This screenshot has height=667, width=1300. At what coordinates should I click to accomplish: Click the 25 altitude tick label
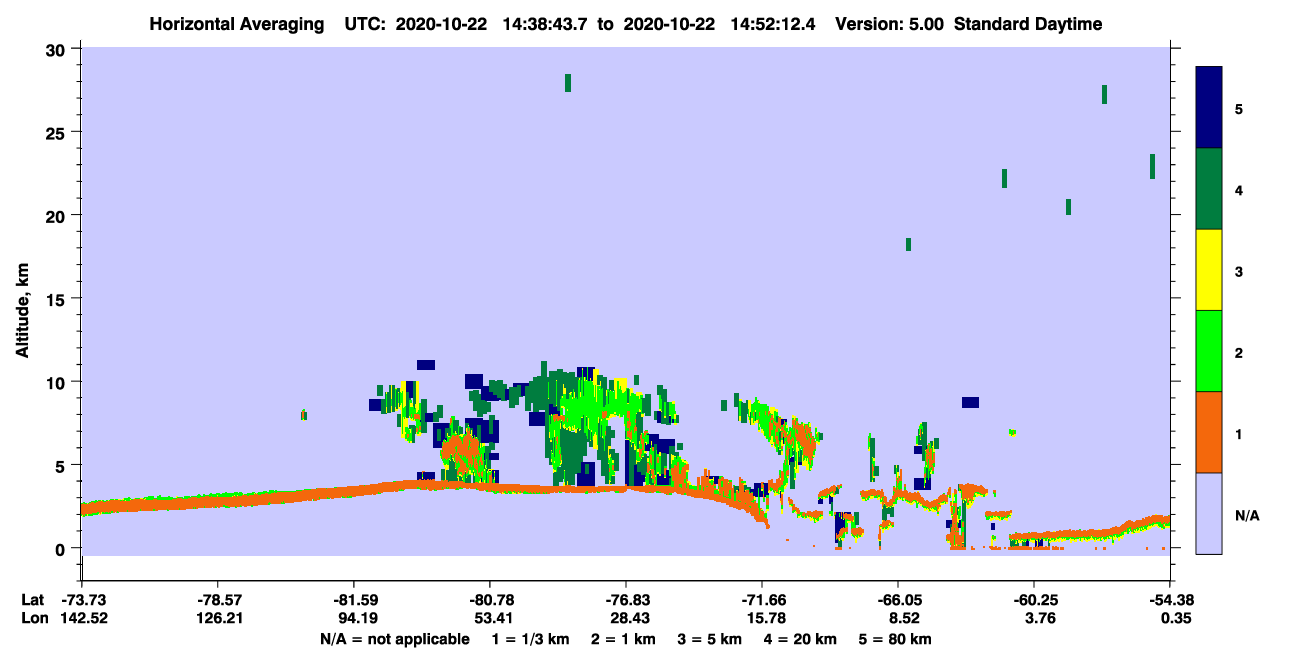click(x=57, y=132)
